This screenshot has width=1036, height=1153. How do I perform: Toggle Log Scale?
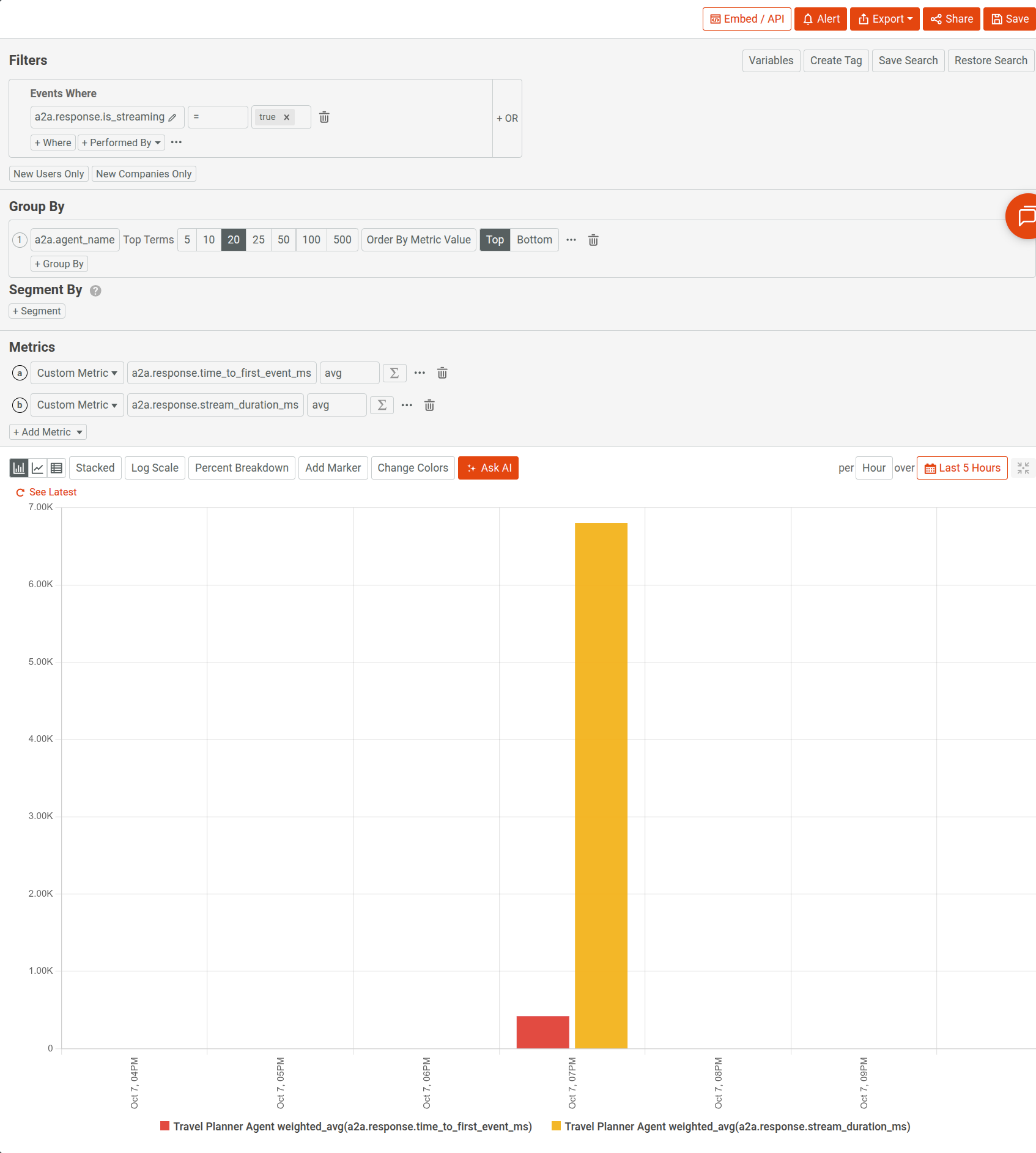[x=155, y=468]
